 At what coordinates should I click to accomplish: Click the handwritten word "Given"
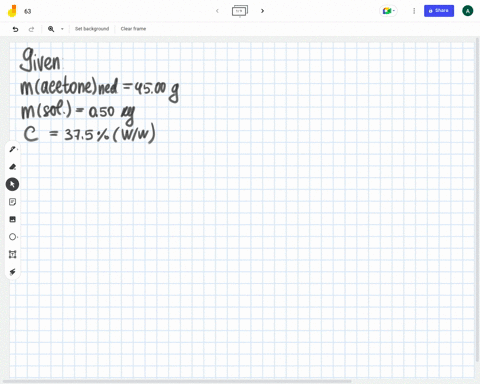click(x=40, y=60)
